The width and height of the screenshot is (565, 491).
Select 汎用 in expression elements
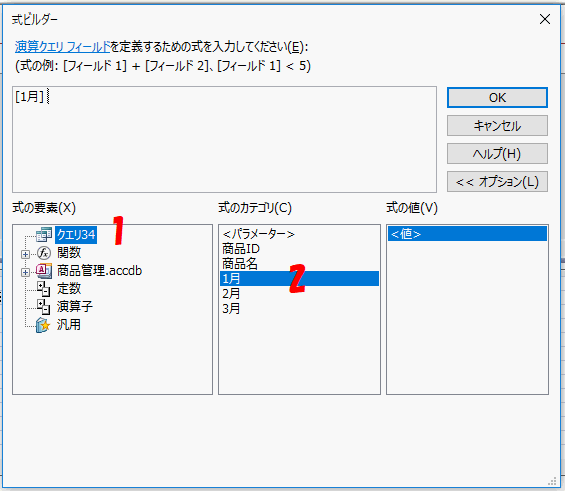point(69,325)
